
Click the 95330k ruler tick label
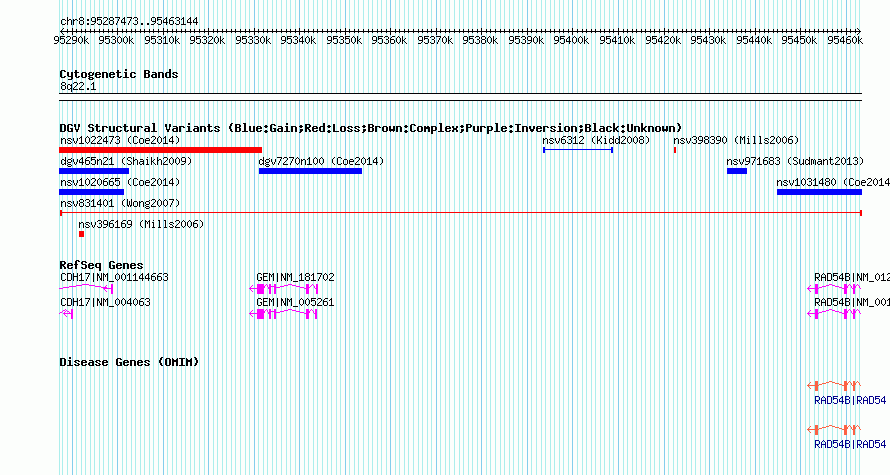(x=253, y=40)
